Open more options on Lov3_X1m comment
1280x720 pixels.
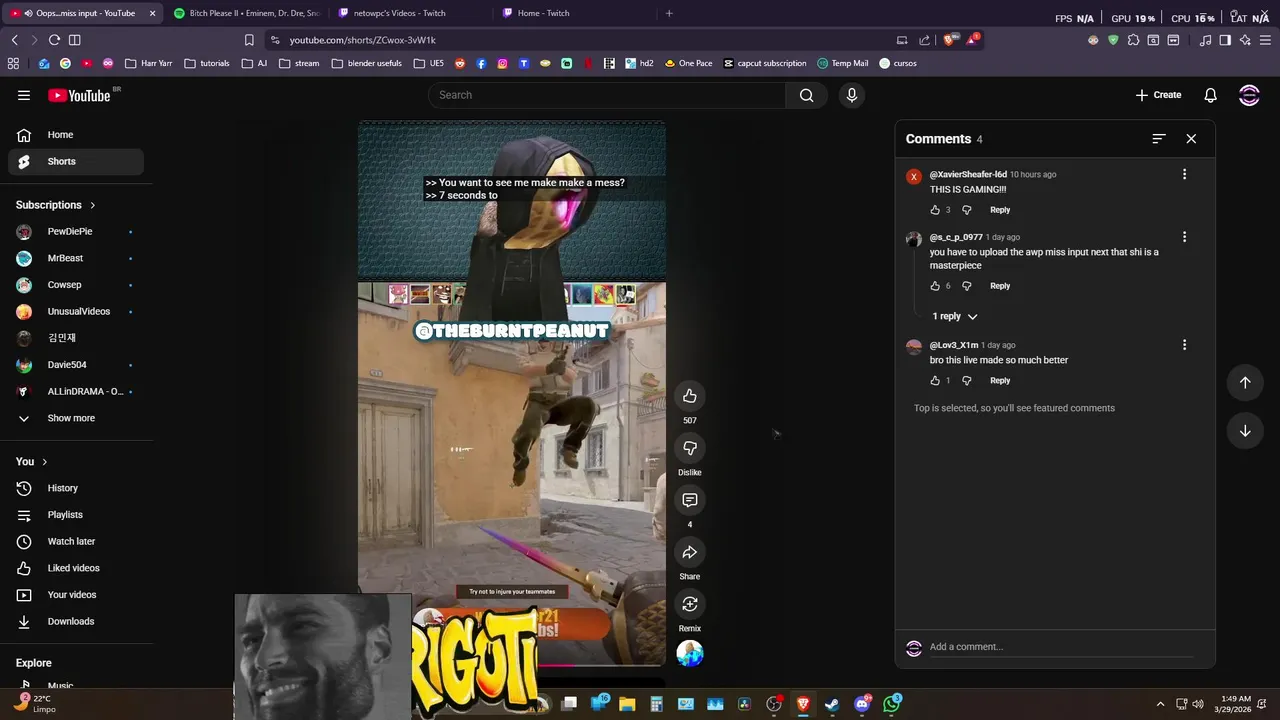click(1184, 345)
